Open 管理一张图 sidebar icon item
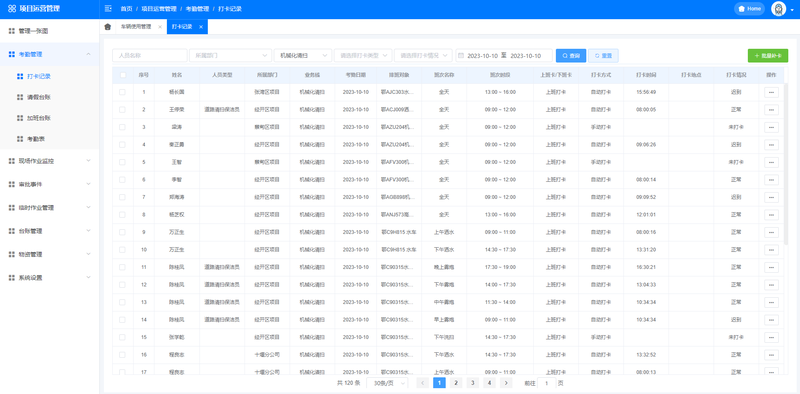This screenshot has height=394, width=800. coord(12,31)
